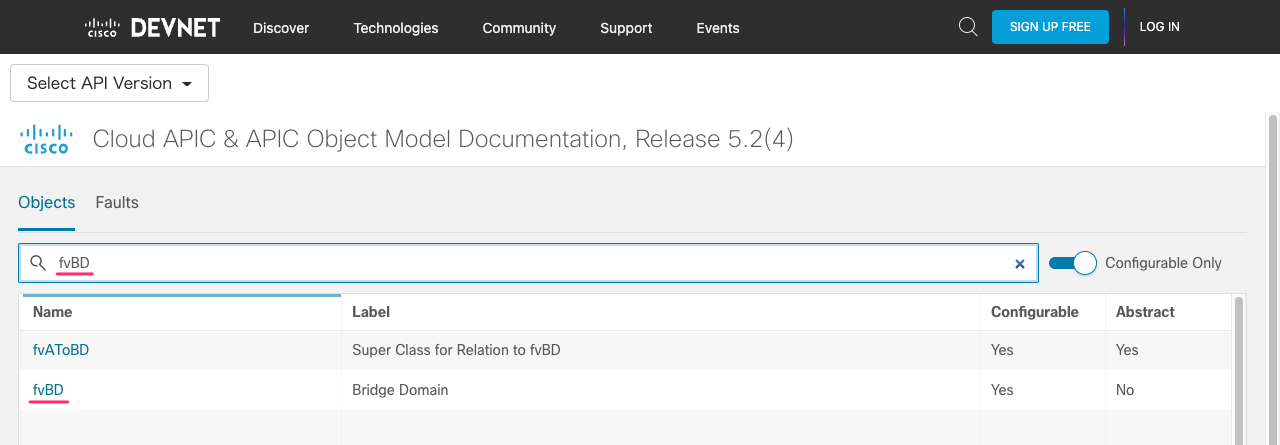Toggle the Configurable Only switch

pyautogui.click(x=1073, y=263)
